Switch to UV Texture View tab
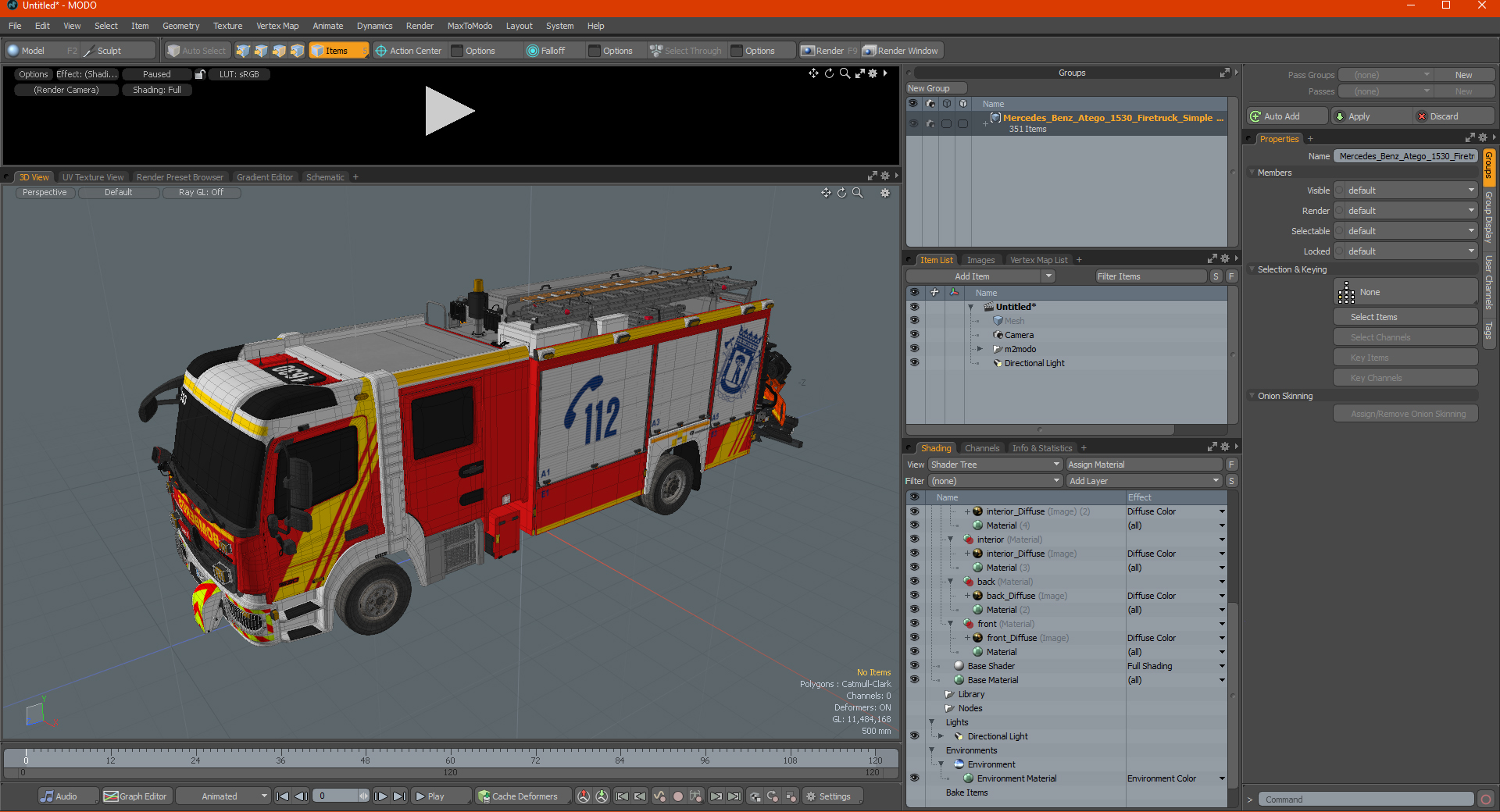The height and width of the screenshot is (812, 1500). pos(93,177)
